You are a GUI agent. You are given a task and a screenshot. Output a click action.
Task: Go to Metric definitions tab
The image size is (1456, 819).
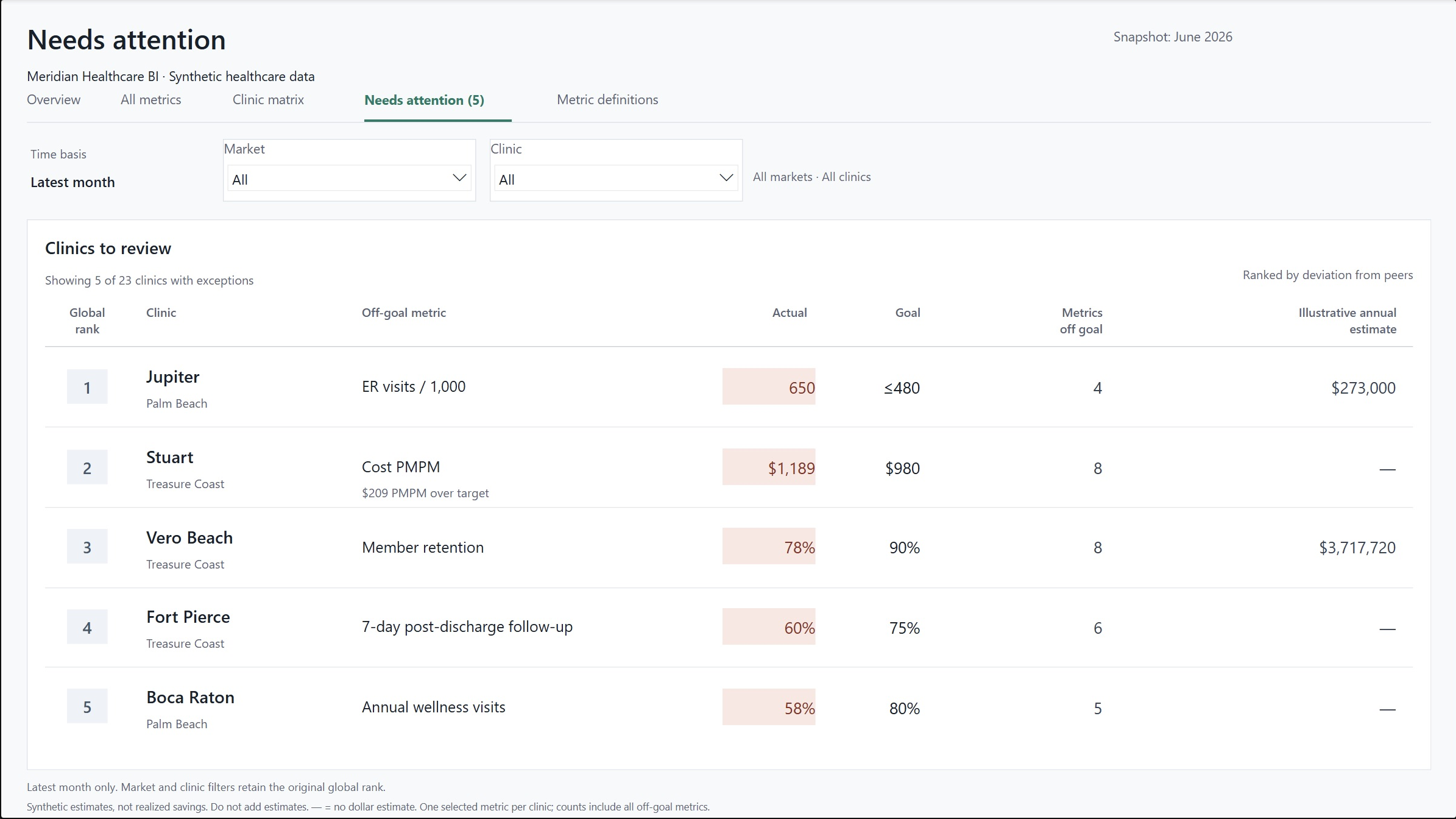[607, 100]
